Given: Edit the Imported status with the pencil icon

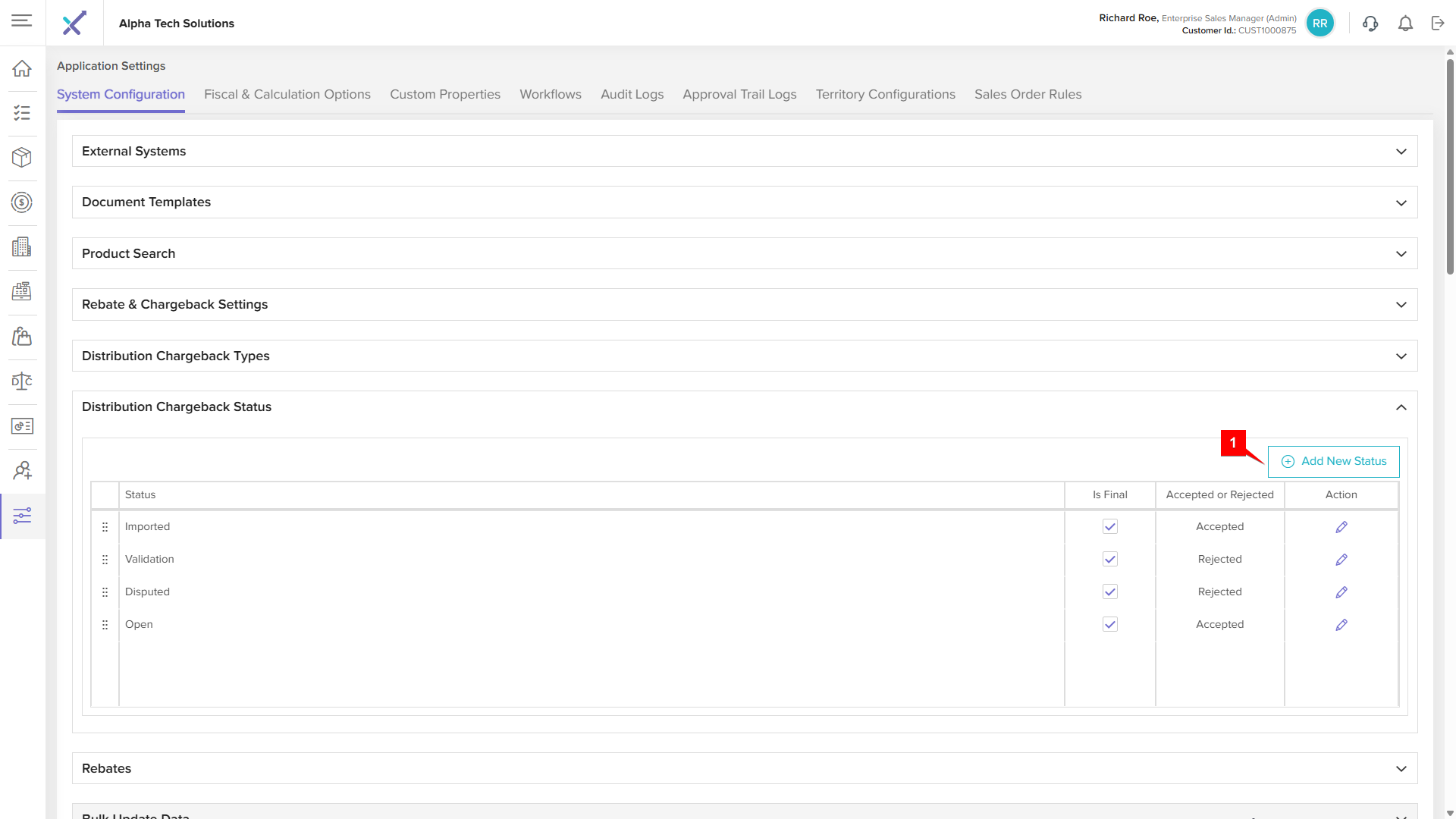Looking at the screenshot, I should tap(1341, 527).
